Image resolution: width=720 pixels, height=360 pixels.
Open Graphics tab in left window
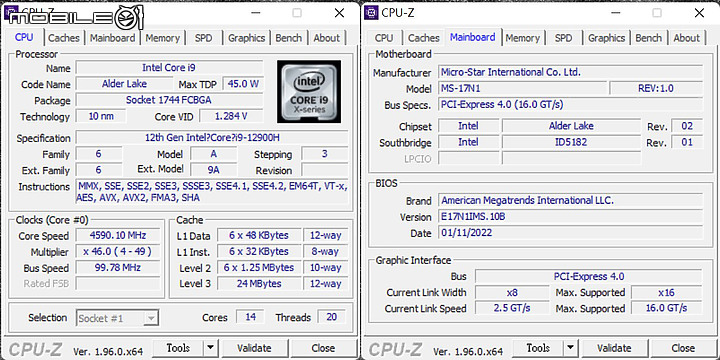[x=247, y=38]
